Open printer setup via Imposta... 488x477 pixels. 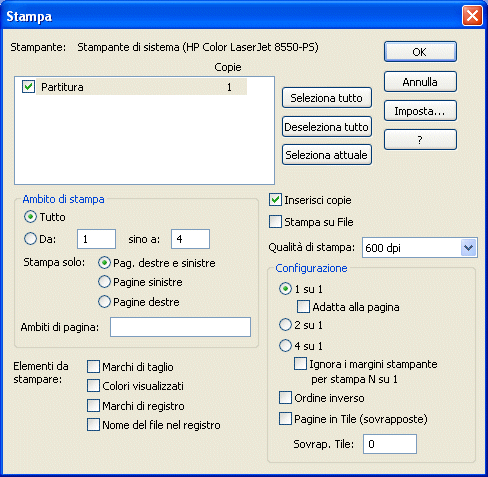pos(420,111)
